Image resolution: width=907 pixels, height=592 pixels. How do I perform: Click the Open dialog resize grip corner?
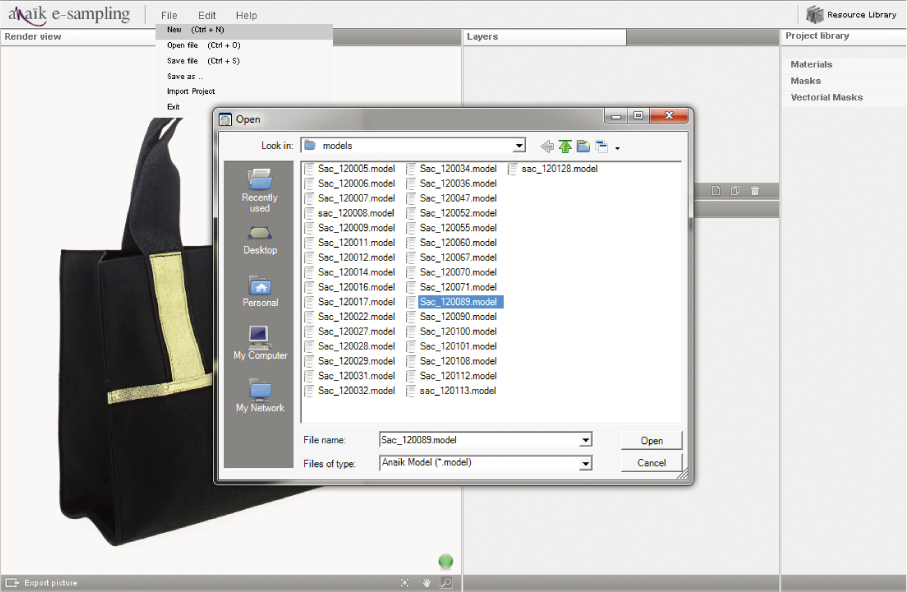pos(684,475)
